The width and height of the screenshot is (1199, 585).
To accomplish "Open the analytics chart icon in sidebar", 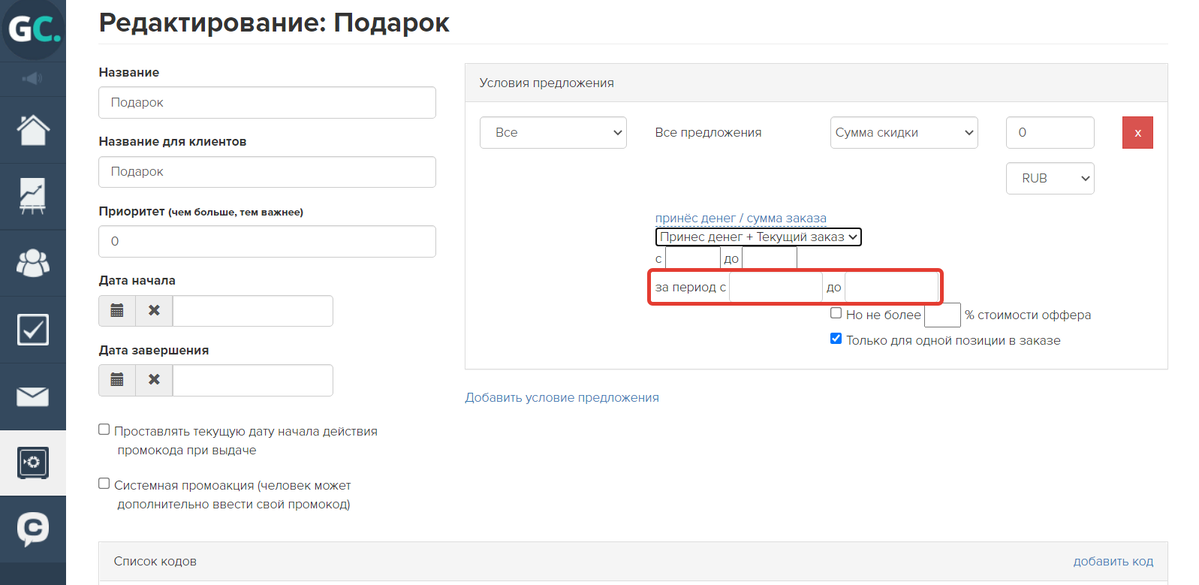I will [33, 197].
